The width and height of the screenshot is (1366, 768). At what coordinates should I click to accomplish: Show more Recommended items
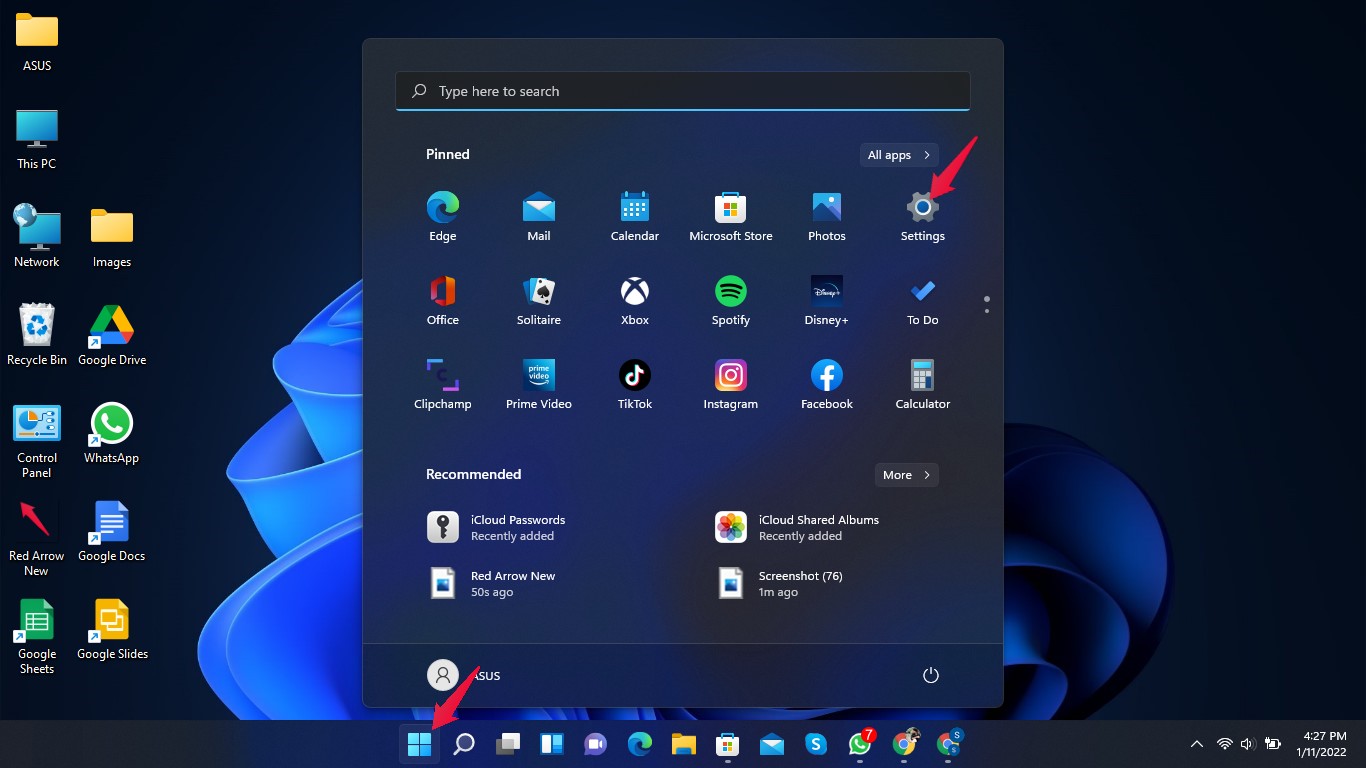pos(906,474)
